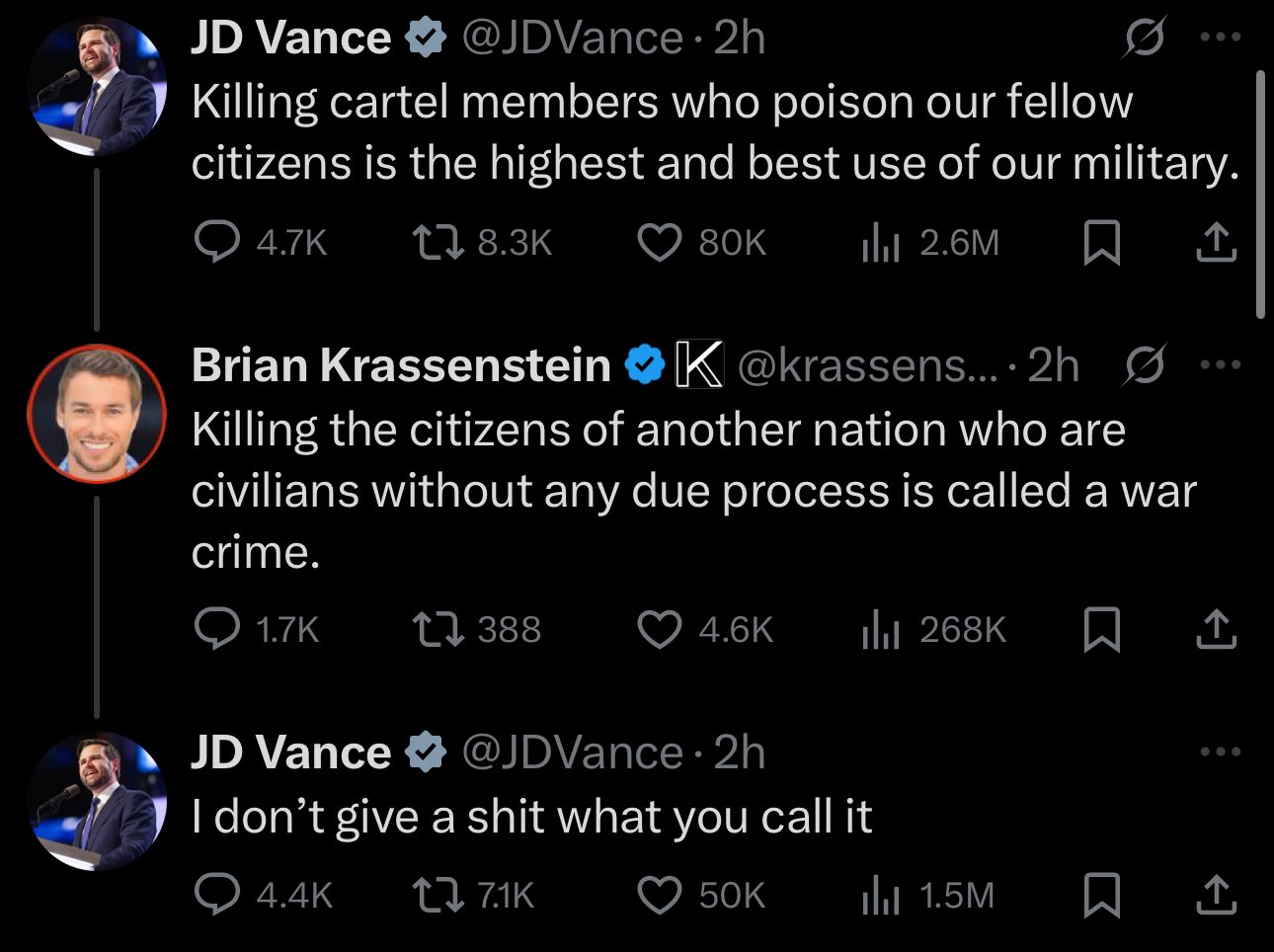The width and height of the screenshot is (1274, 952).
Task: Share Brian Krassenstein's tweet
Action: [x=1216, y=630]
